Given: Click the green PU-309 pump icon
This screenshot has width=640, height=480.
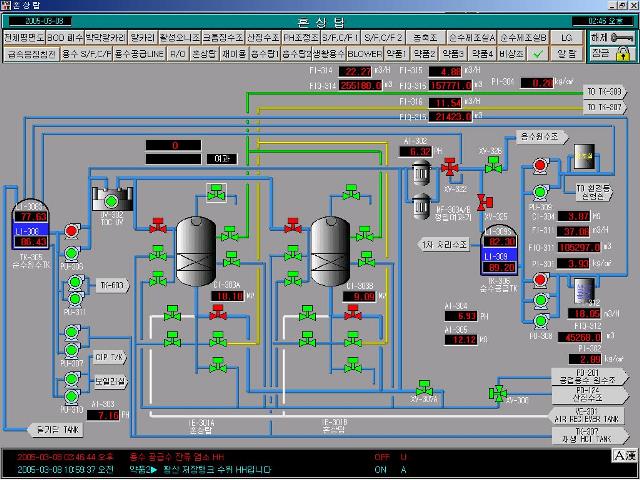Looking at the screenshot, I should pos(540,192).
